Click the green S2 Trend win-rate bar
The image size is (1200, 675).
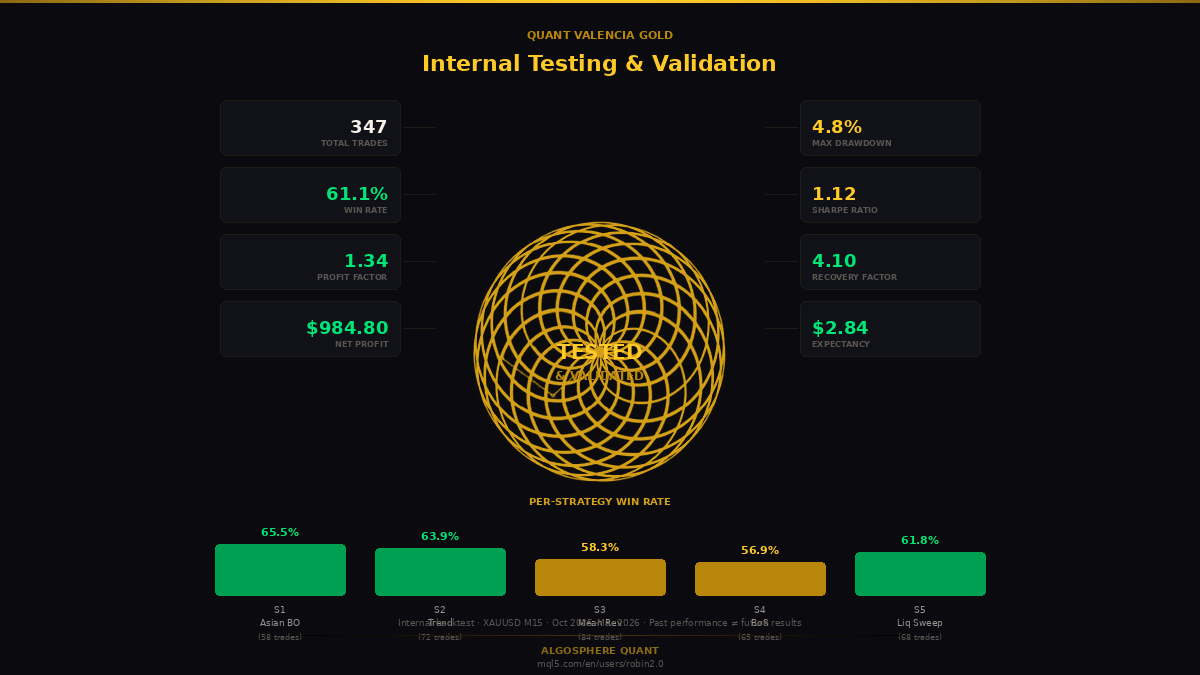tap(440, 572)
